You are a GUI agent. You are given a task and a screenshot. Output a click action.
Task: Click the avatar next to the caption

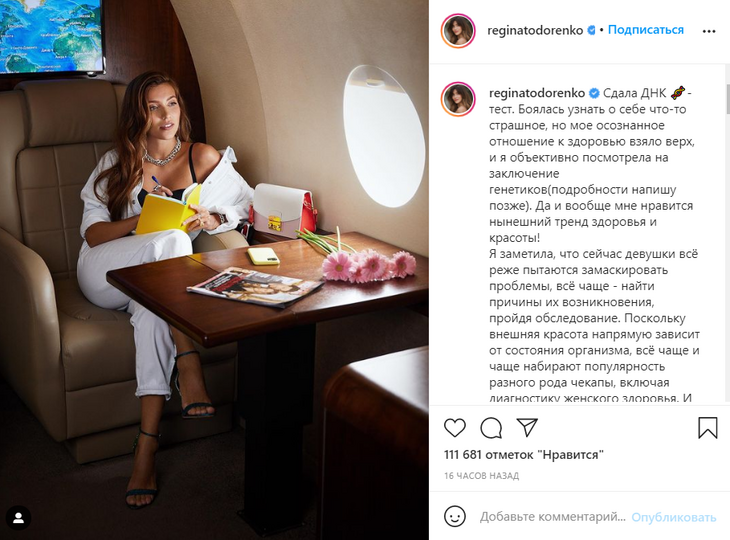458,99
